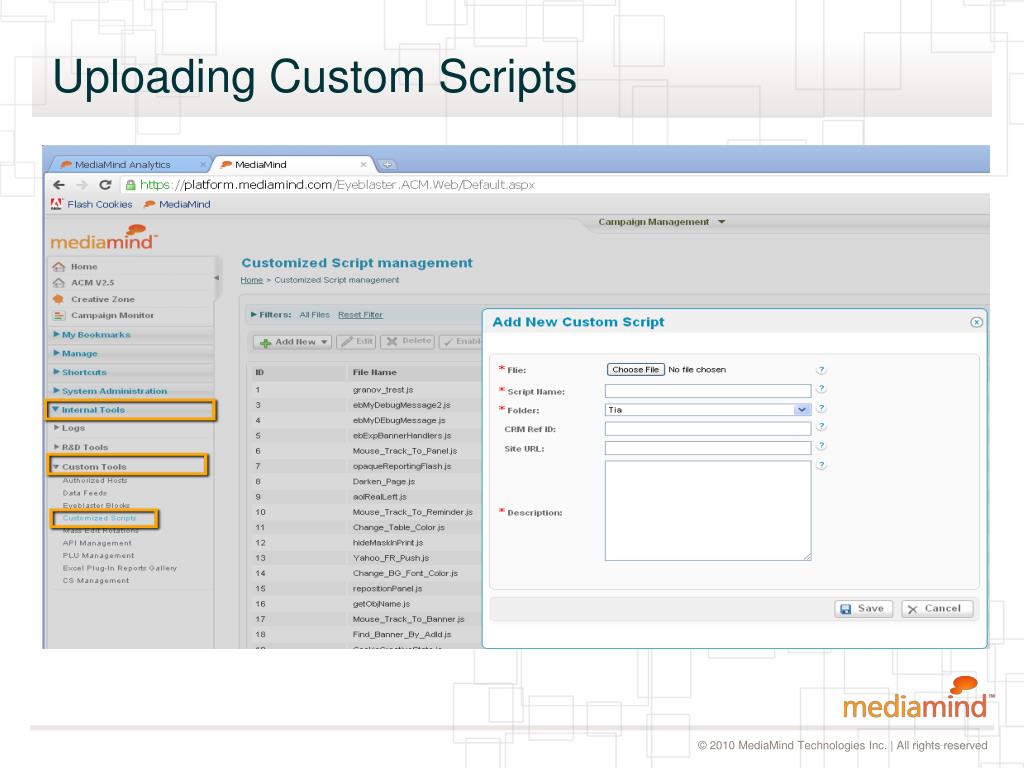Select Customized Scripts in sidebar

click(x=99, y=519)
